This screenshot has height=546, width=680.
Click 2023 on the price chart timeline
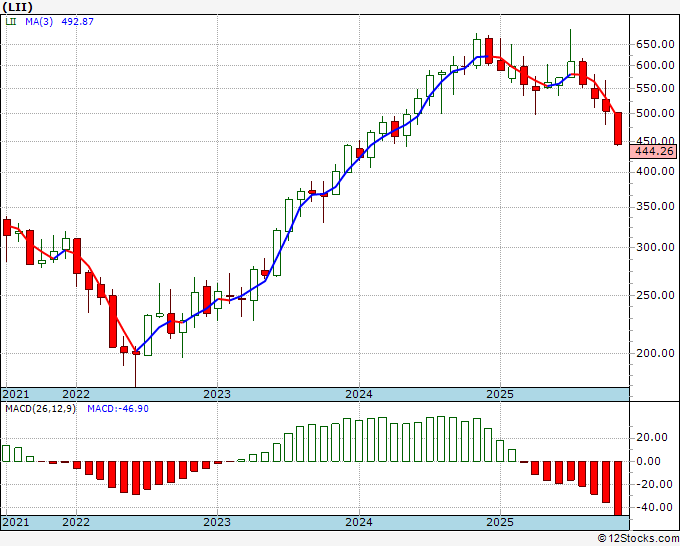coord(217,394)
